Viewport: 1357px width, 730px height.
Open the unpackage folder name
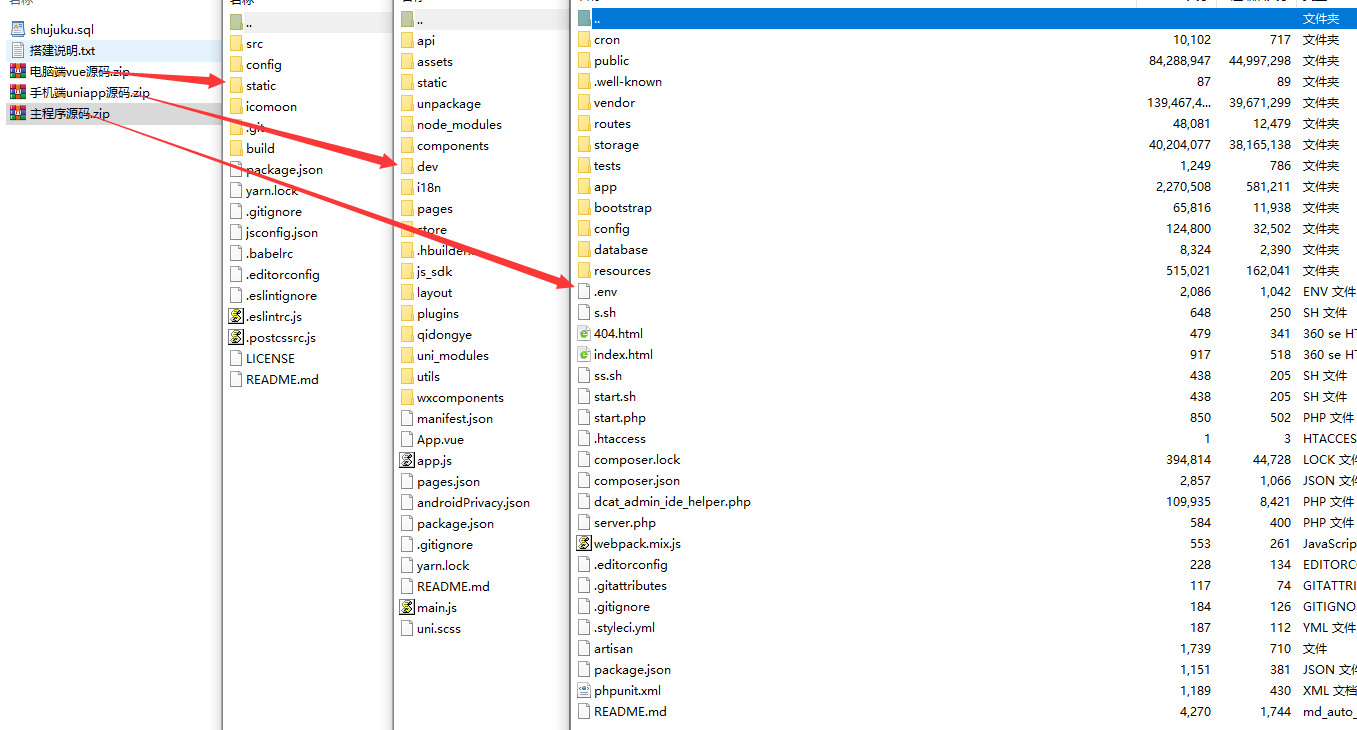(449, 103)
